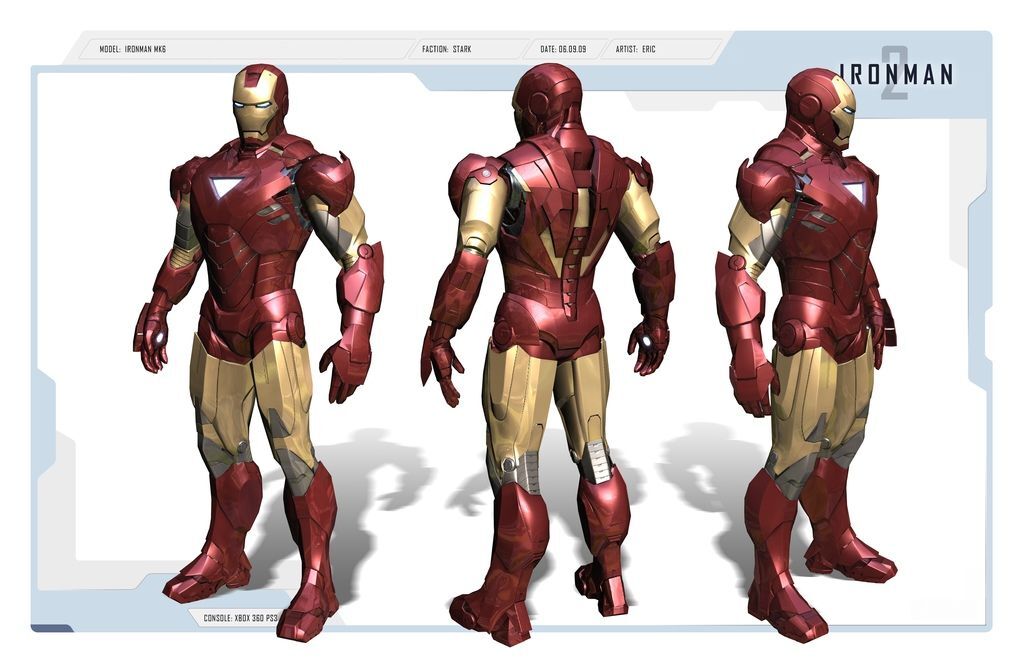Click the "ARTIST: ERIC" label
This screenshot has width=1024, height=663.
(635, 49)
